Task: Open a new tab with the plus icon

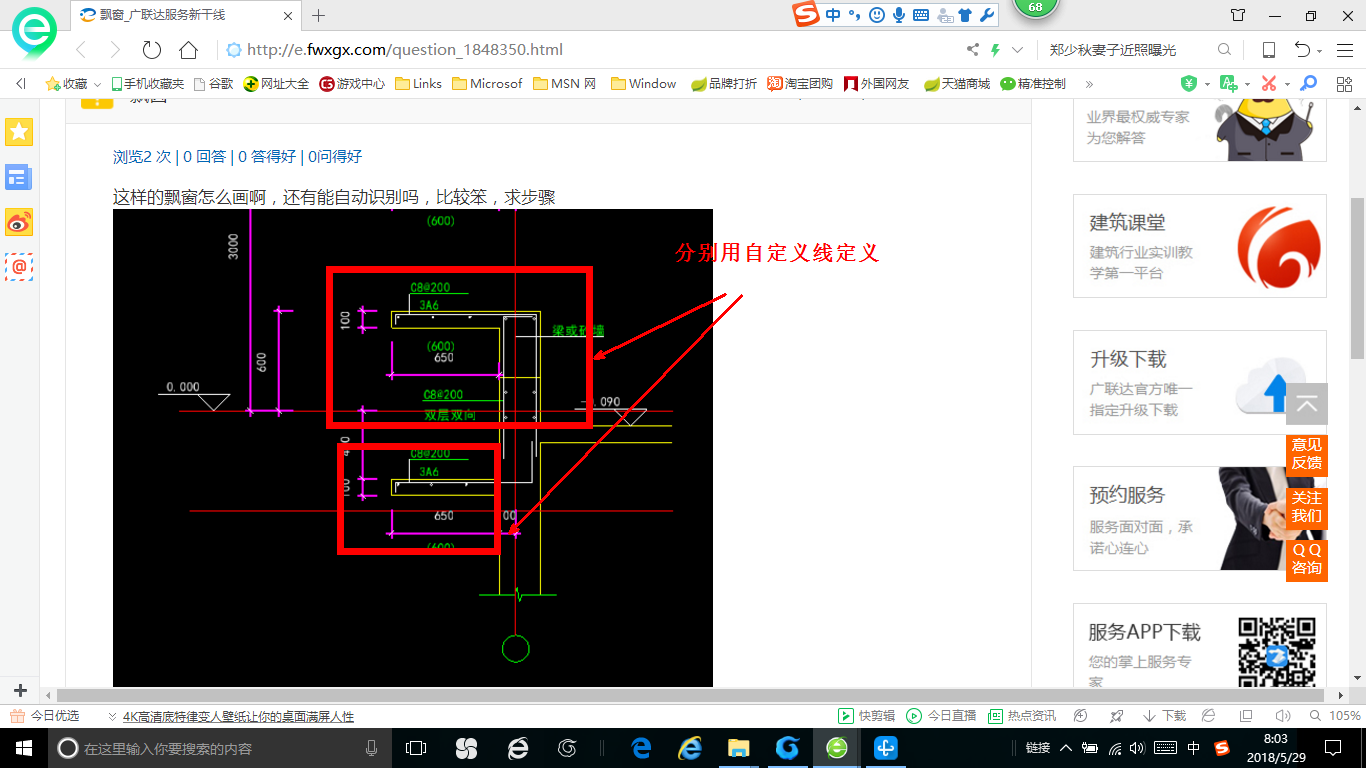Action: [319, 15]
